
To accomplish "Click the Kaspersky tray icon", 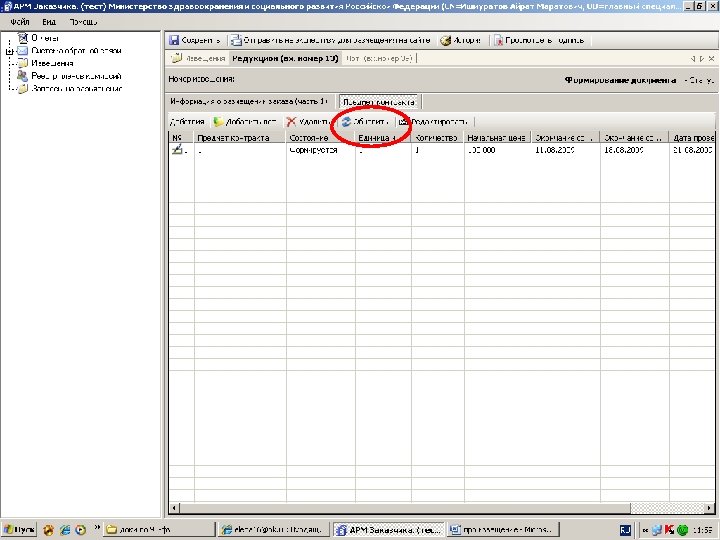I will pos(669,530).
